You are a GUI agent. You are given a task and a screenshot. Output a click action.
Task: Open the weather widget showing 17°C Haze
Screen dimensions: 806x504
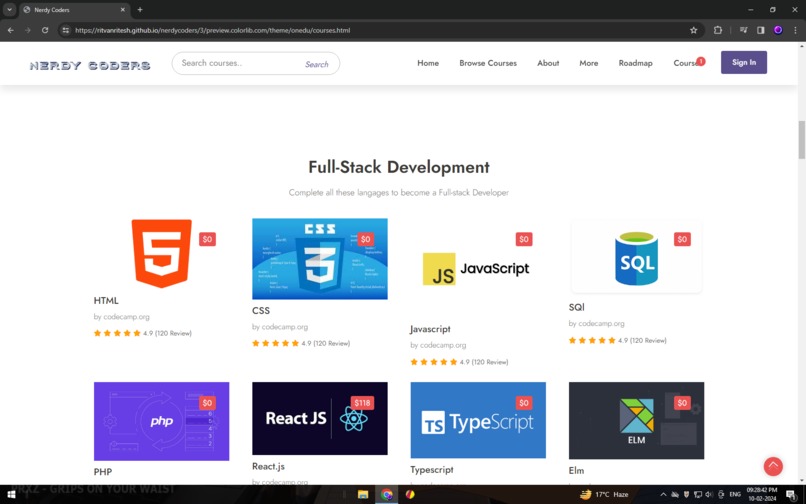604,495
